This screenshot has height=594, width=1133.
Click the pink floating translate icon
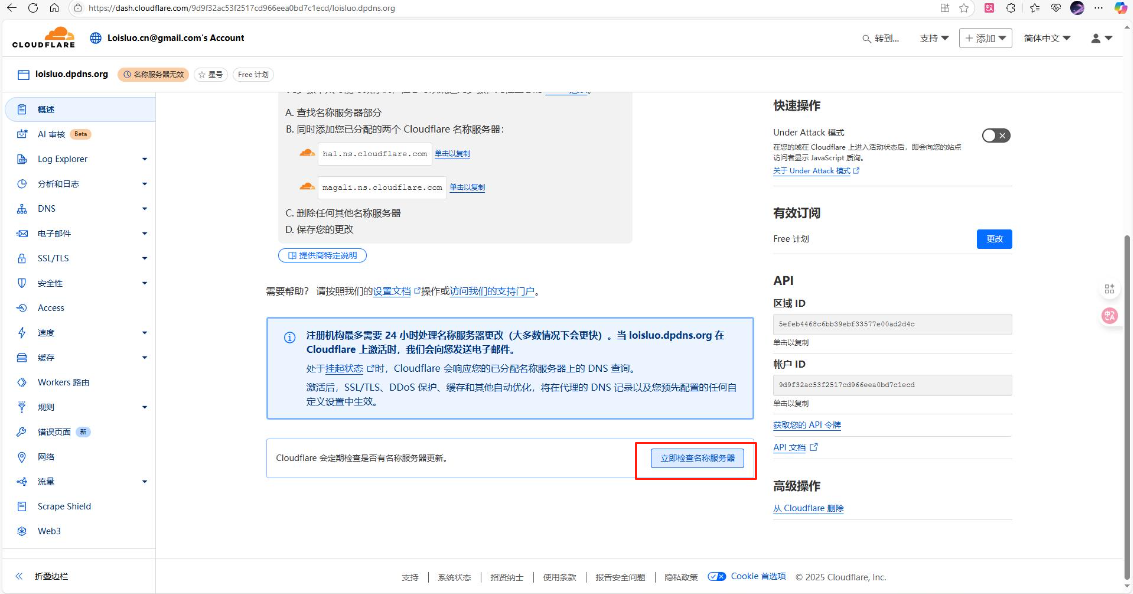pyautogui.click(x=1110, y=315)
